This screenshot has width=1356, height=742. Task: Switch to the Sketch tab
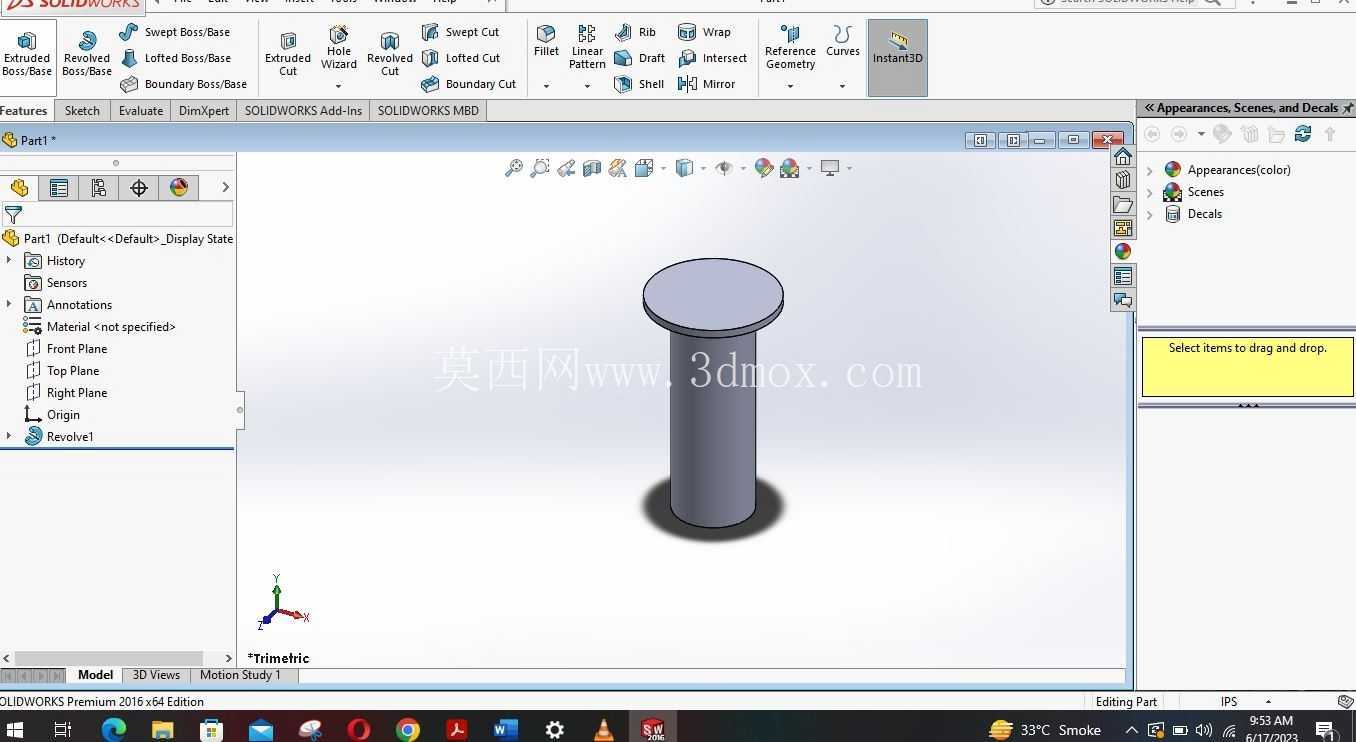click(x=82, y=111)
